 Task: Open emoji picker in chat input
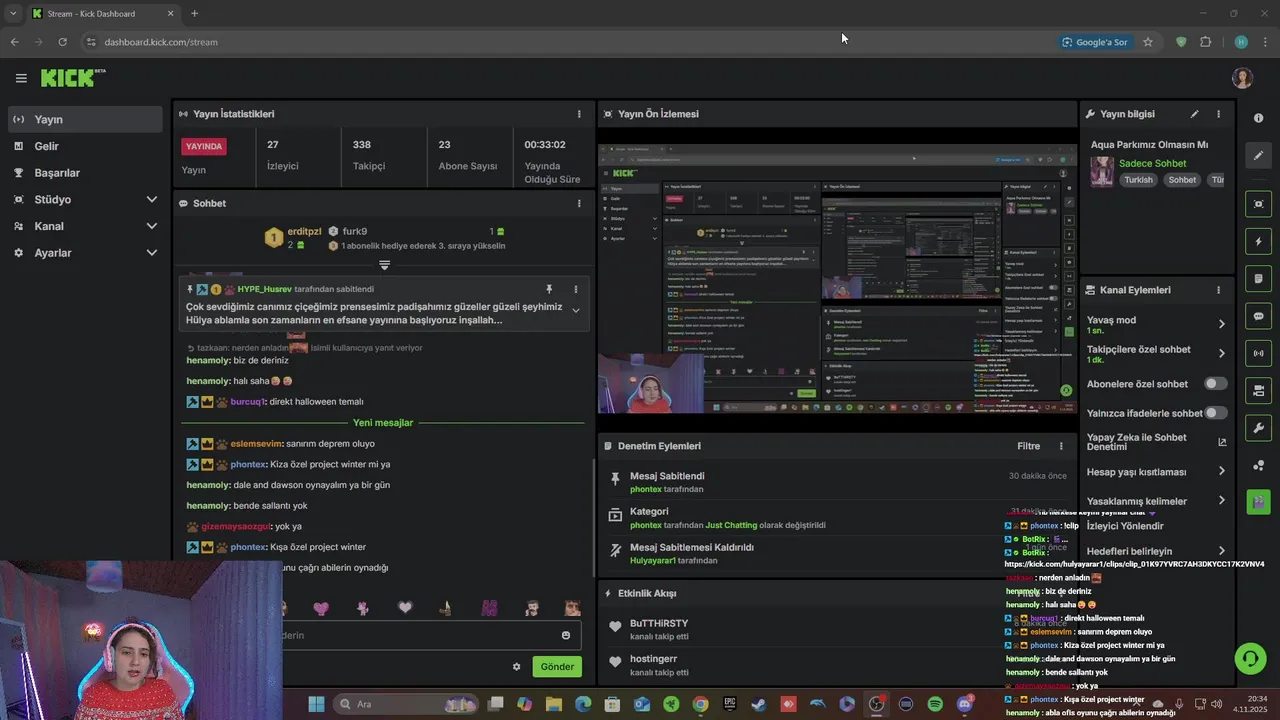click(x=566, y=635)
